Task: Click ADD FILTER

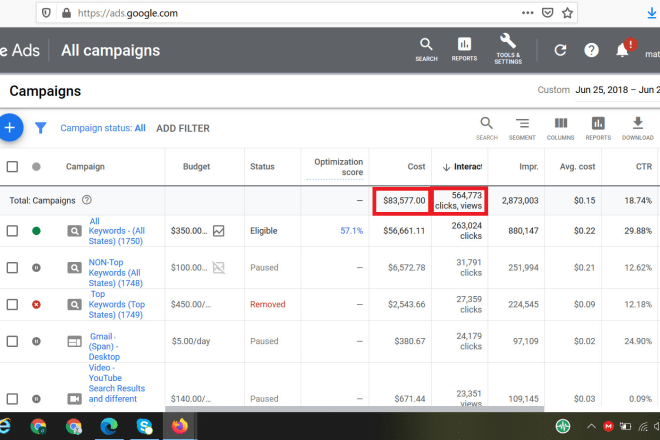Action: click(183, 128)
